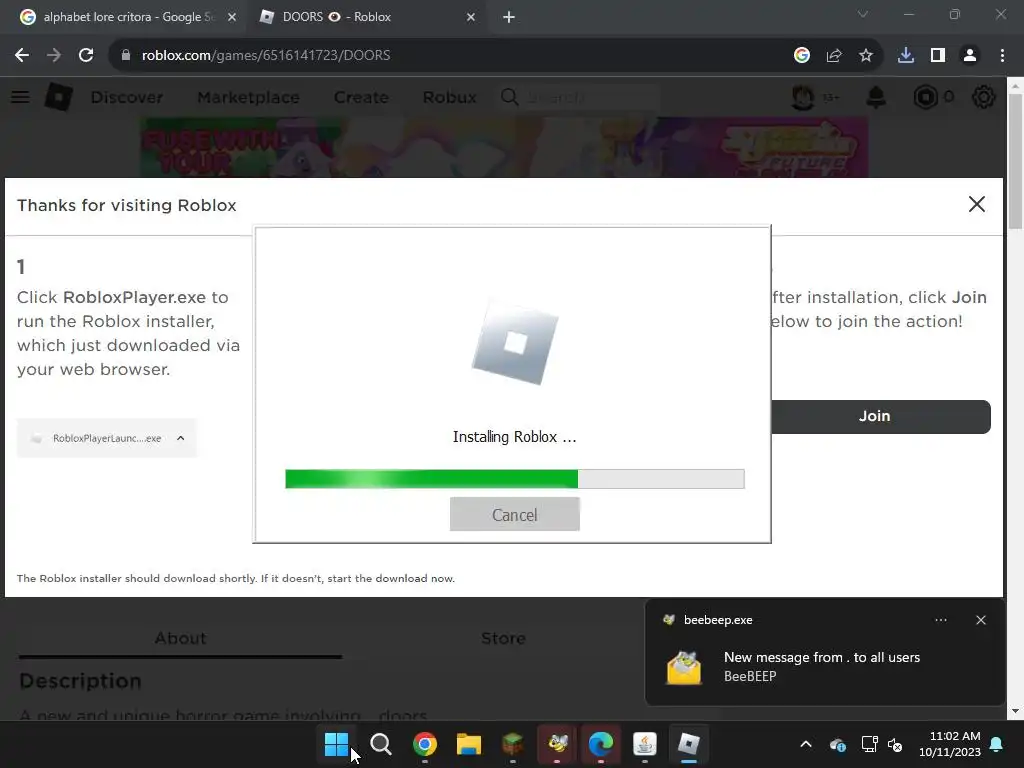Open the Chrome downloads icon
The image size is (1024, 768).
point(905,56)
